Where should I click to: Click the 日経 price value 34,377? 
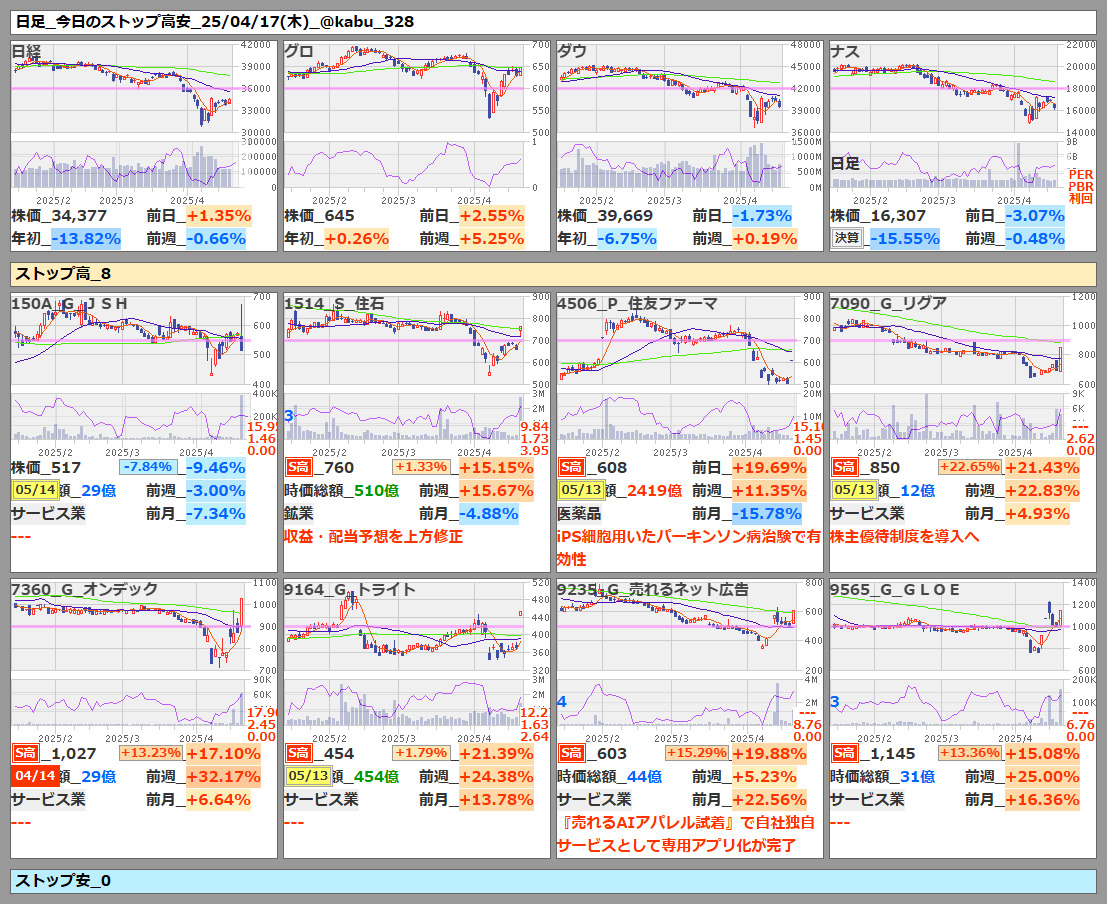coord(79,216)
